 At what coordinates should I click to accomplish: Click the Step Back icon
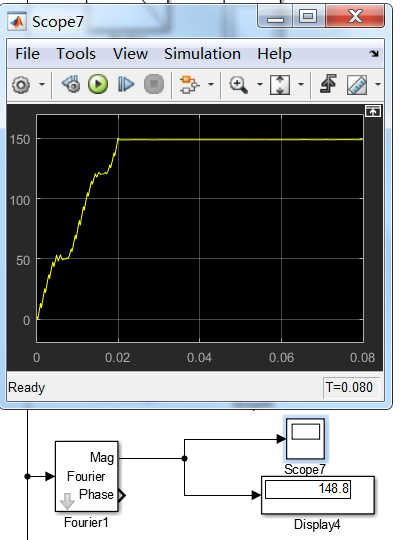[x=71, y=84]
